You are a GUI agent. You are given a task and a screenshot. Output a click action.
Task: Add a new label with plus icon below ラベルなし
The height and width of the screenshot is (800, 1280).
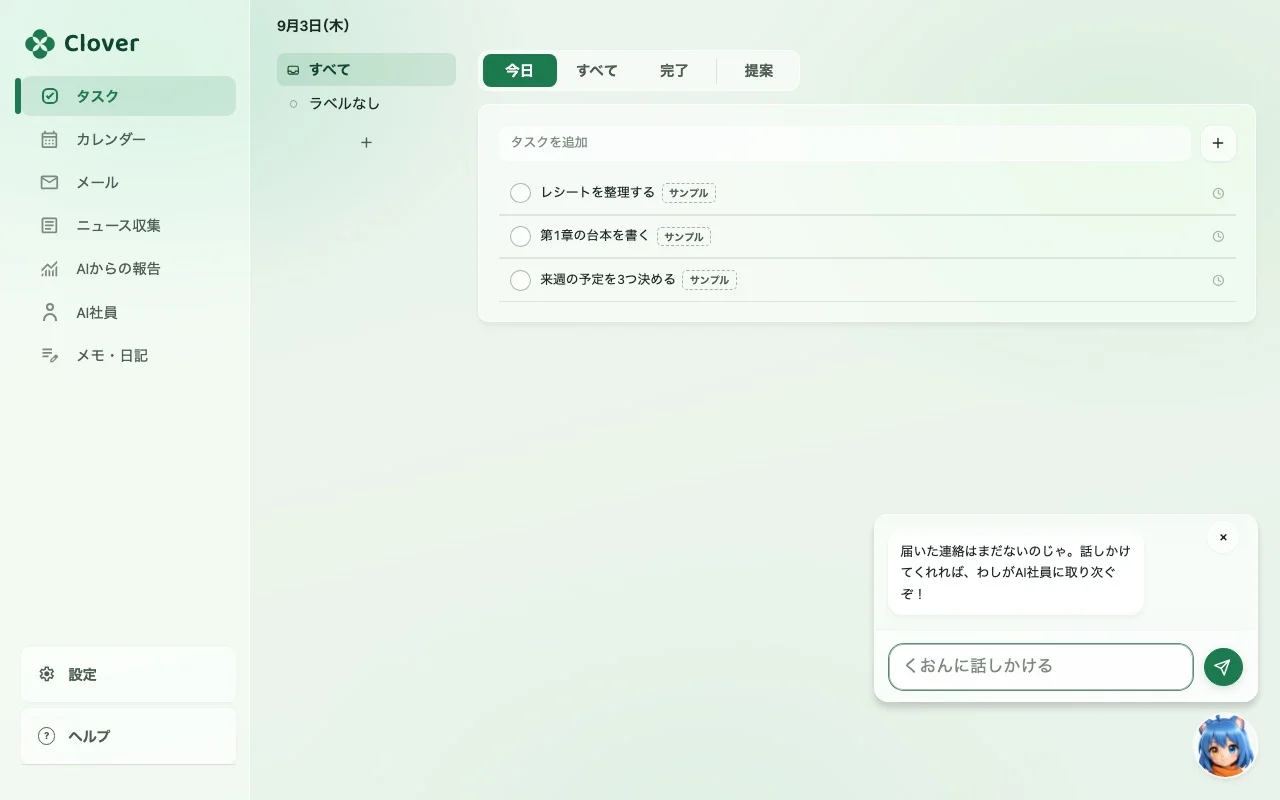point(366,143)
